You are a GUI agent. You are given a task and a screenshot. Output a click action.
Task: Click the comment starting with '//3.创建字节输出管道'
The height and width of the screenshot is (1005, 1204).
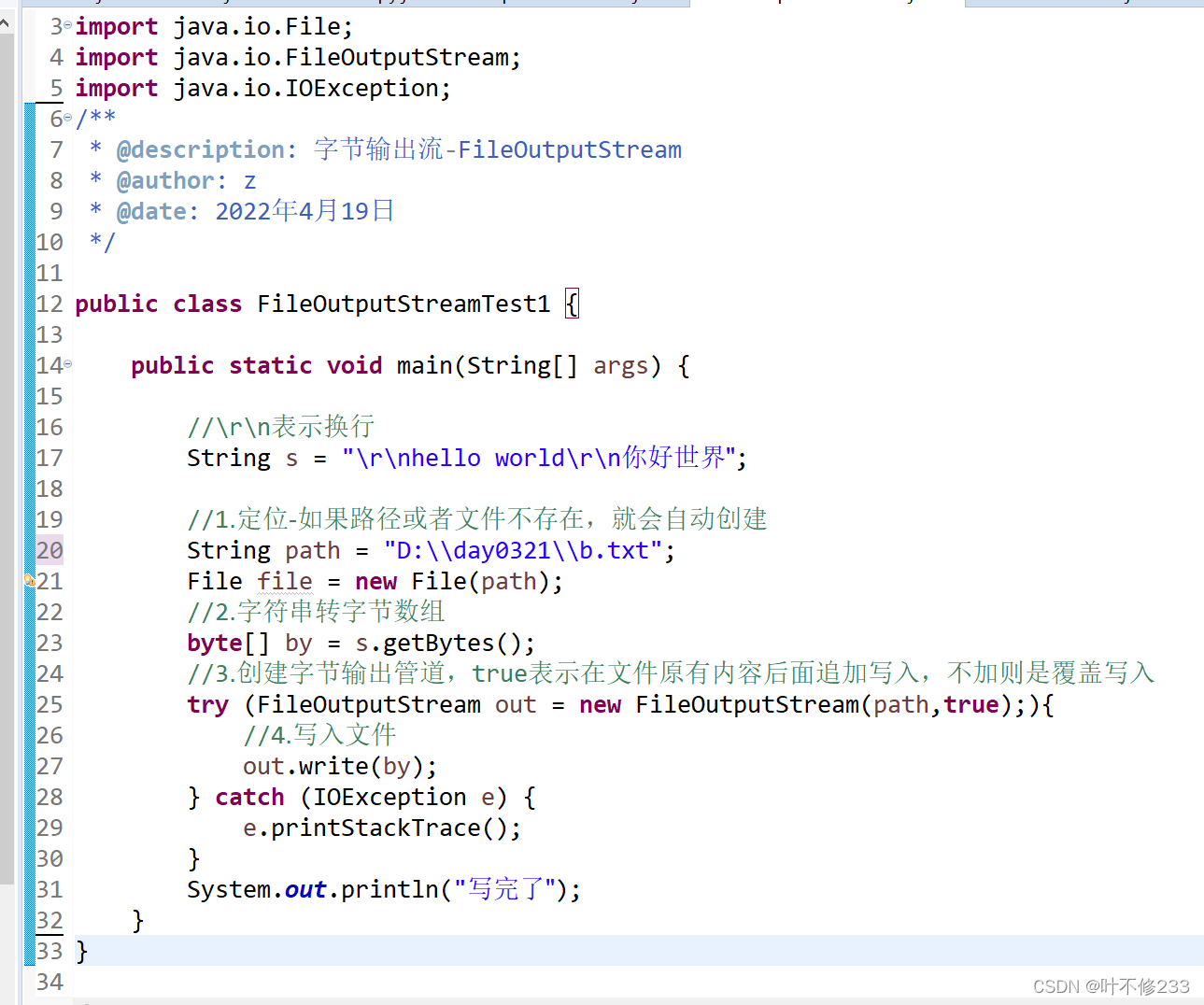tap(671, 673)
